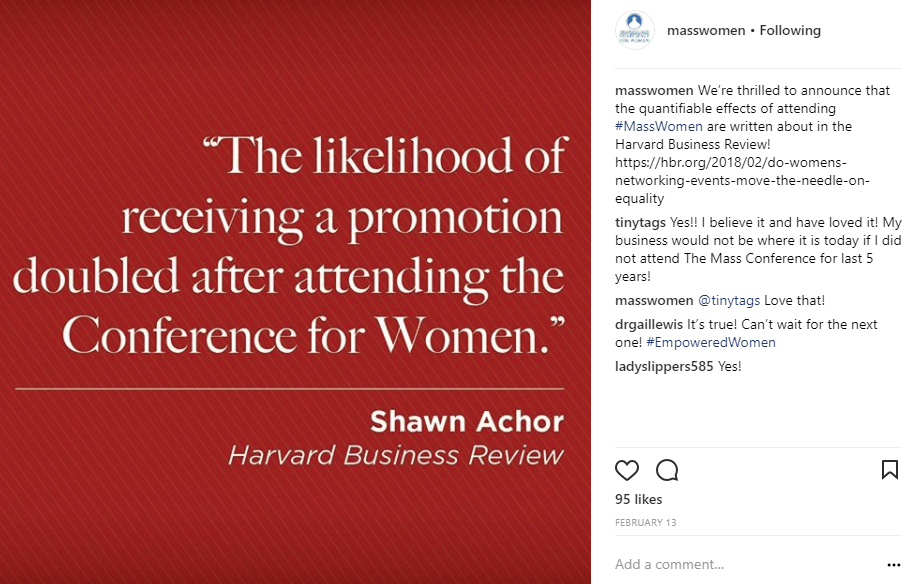This screenshot has height=584, width=923.
Task: Open the three-dot more options menu
Action: tap(893, 564)
